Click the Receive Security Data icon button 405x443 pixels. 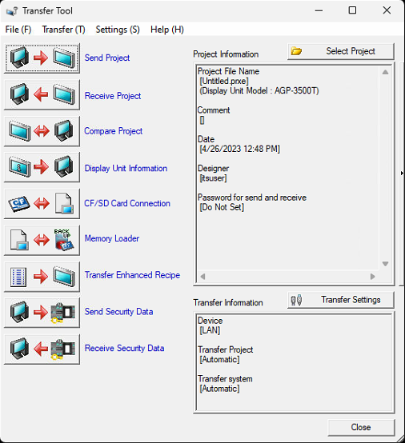42,349
